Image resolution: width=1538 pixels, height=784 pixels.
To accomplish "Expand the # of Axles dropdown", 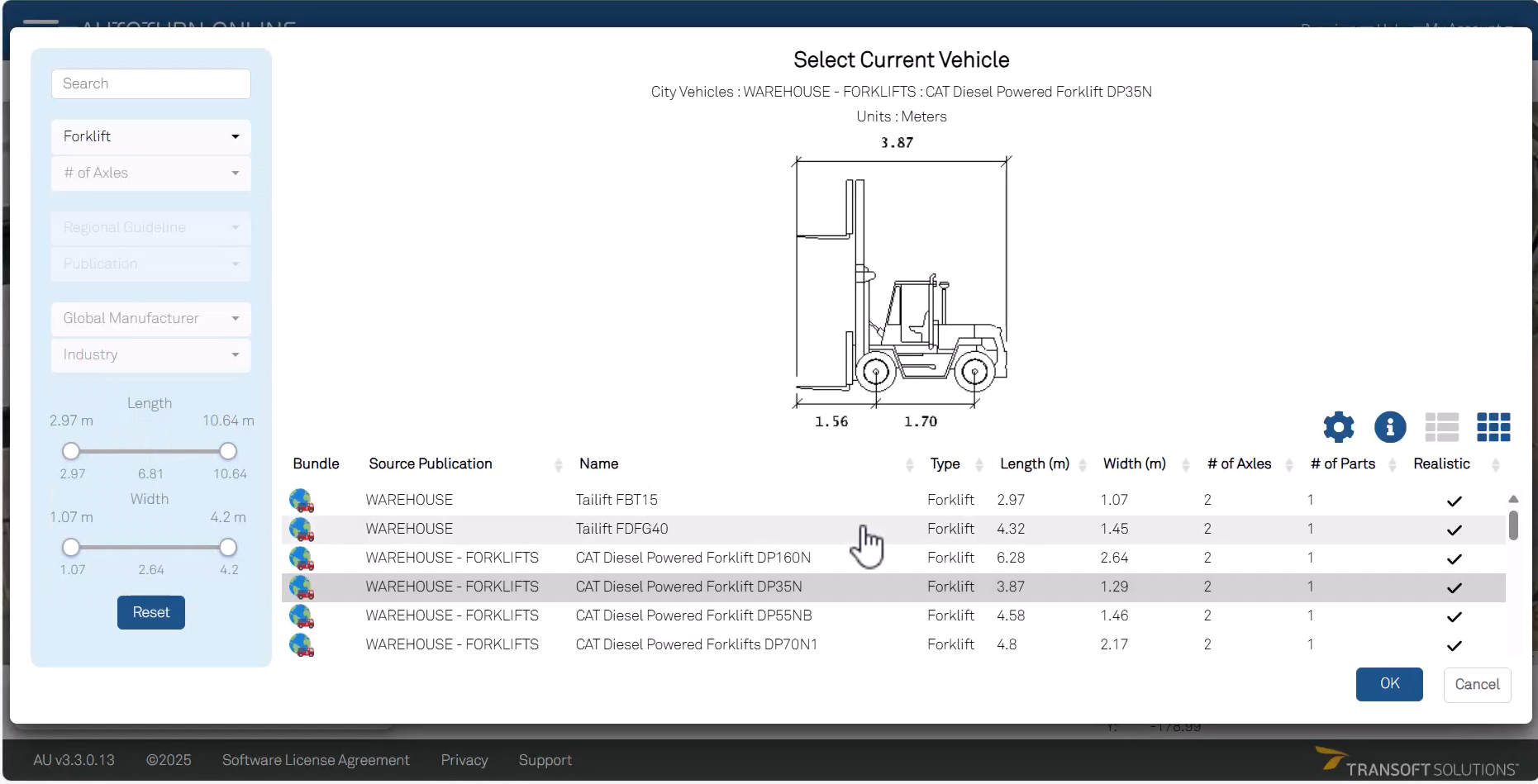I will click(151, 173).
